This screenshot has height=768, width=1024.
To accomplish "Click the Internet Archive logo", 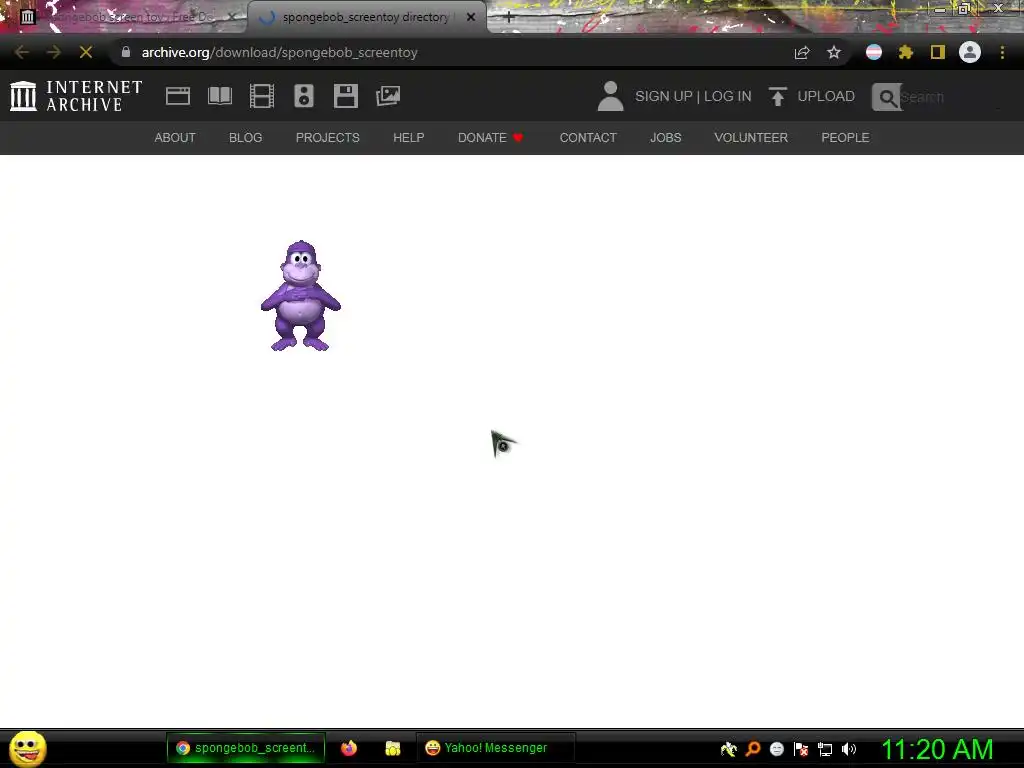I will click(x=76, y=96).
